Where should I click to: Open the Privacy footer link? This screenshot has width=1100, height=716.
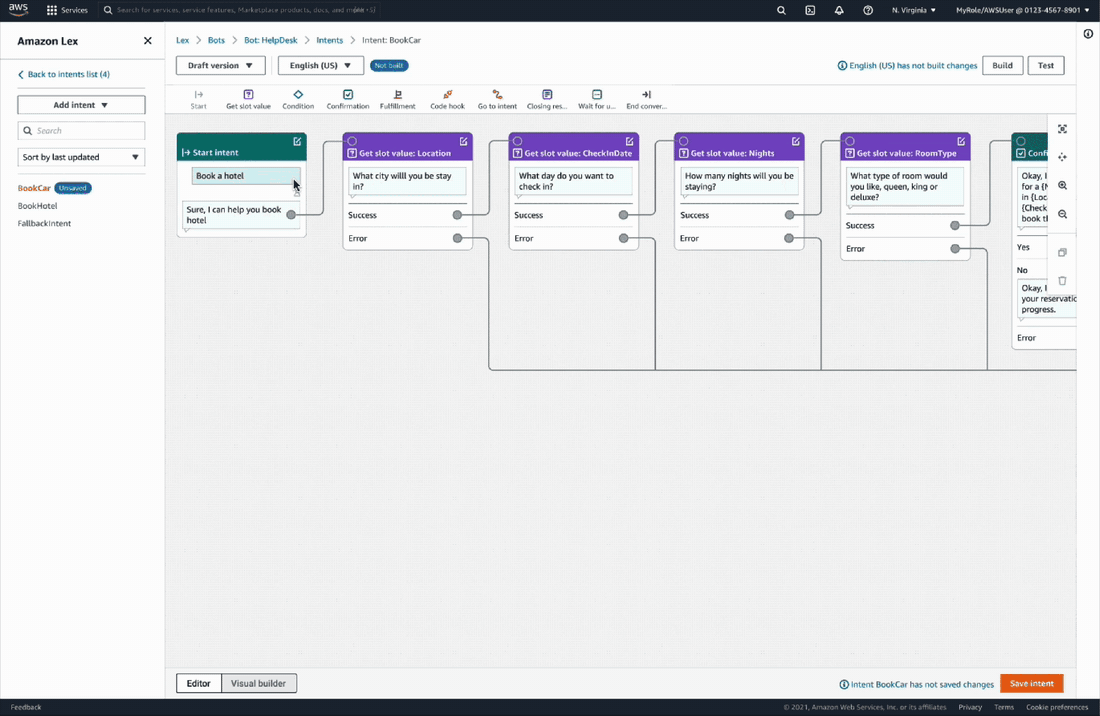click(x=970, y=707)
